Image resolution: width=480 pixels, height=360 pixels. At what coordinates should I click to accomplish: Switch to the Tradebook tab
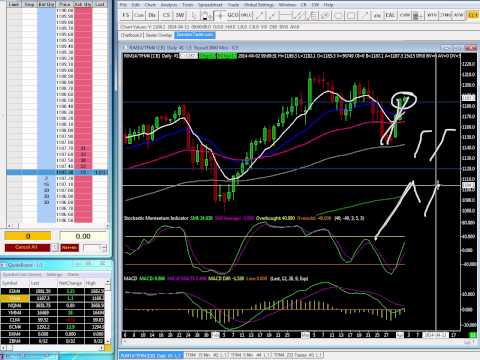click(x=131, y=35)
